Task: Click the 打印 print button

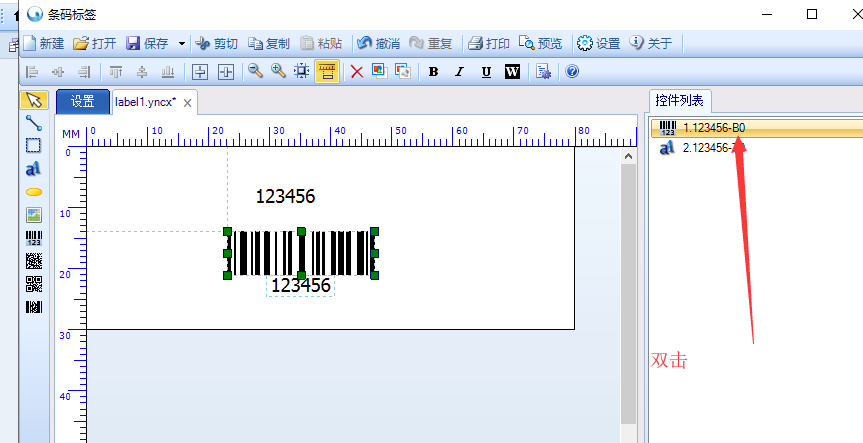Action: point(490,44)
